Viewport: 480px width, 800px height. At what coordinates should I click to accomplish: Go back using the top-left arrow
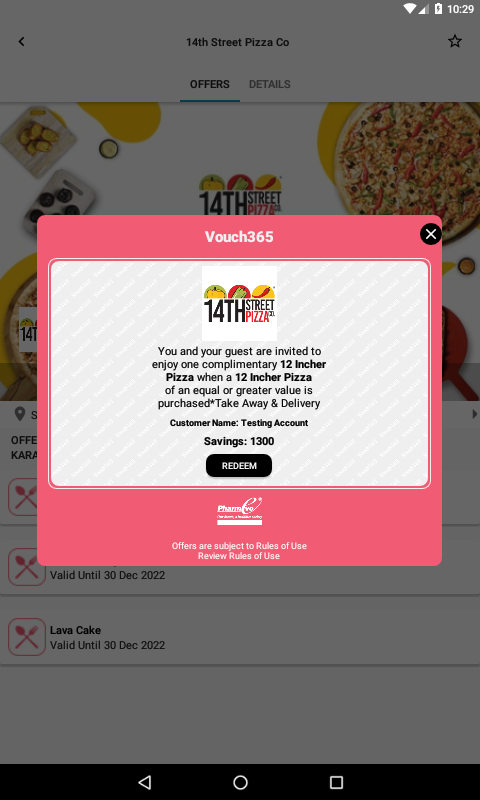(21, 42)
